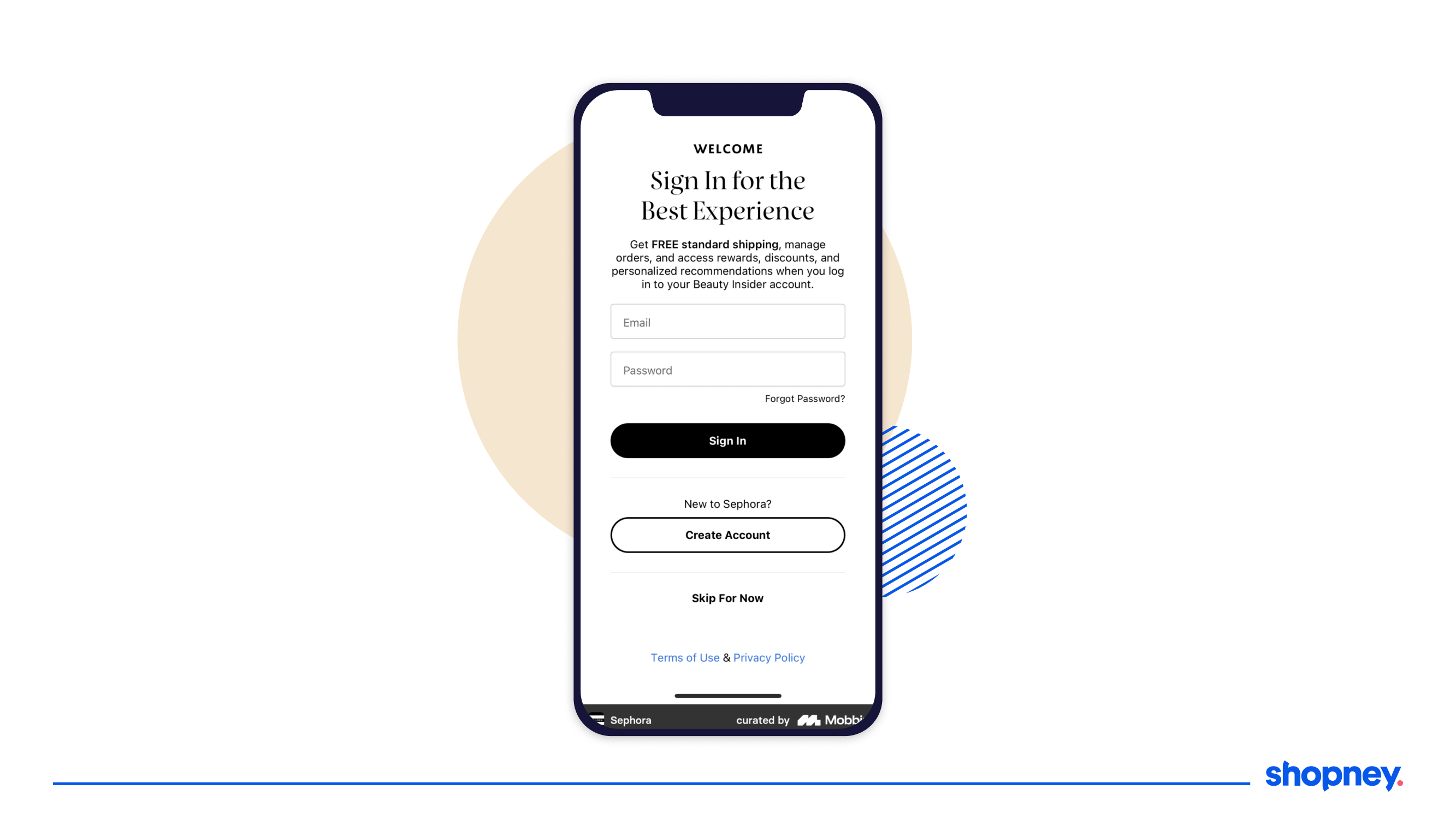1456x819 pixels.
Task: Click the Create Account button
Action: (728, 534)
